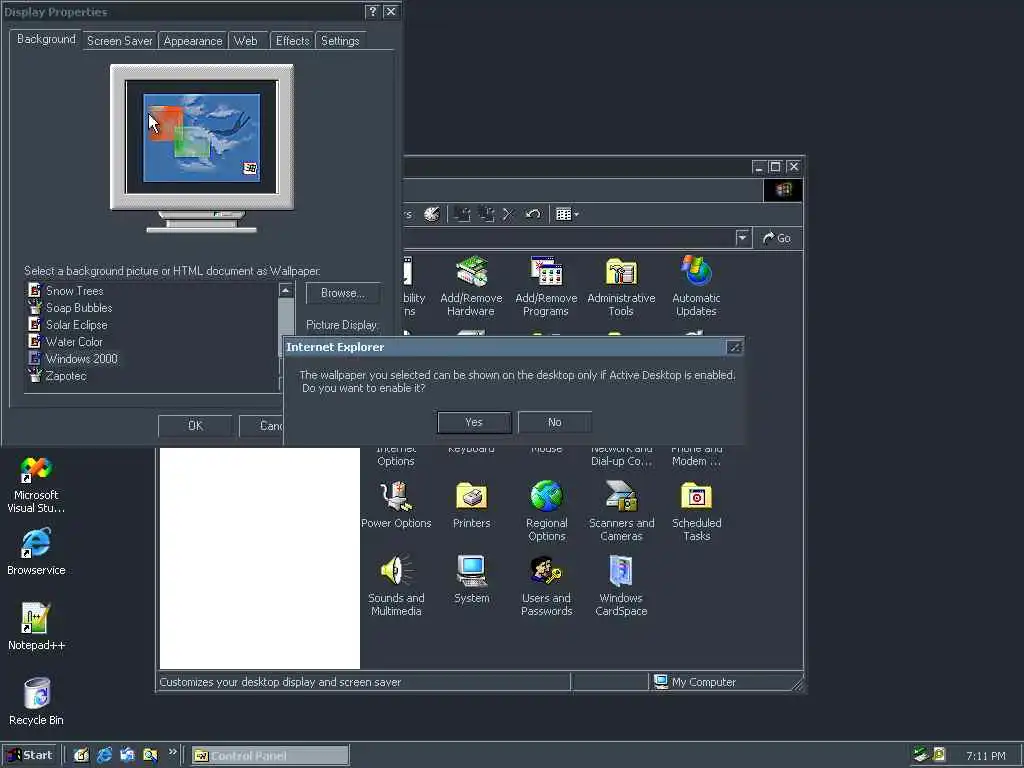Click My Computer in the status bar
The height and width of the screenshot is (768, 1024).
click(x=695, y=682)
